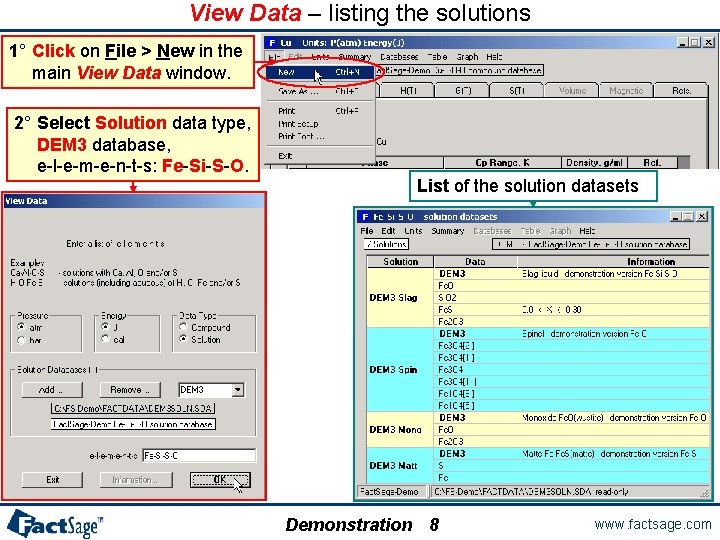Click the elements input field
720x540 pixels.
[199, 456]
